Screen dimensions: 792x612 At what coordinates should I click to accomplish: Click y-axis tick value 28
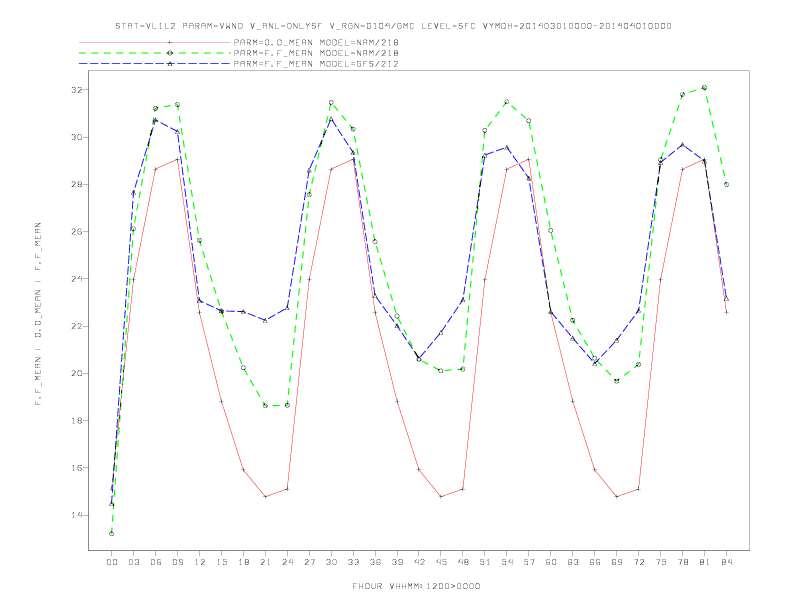76,184
